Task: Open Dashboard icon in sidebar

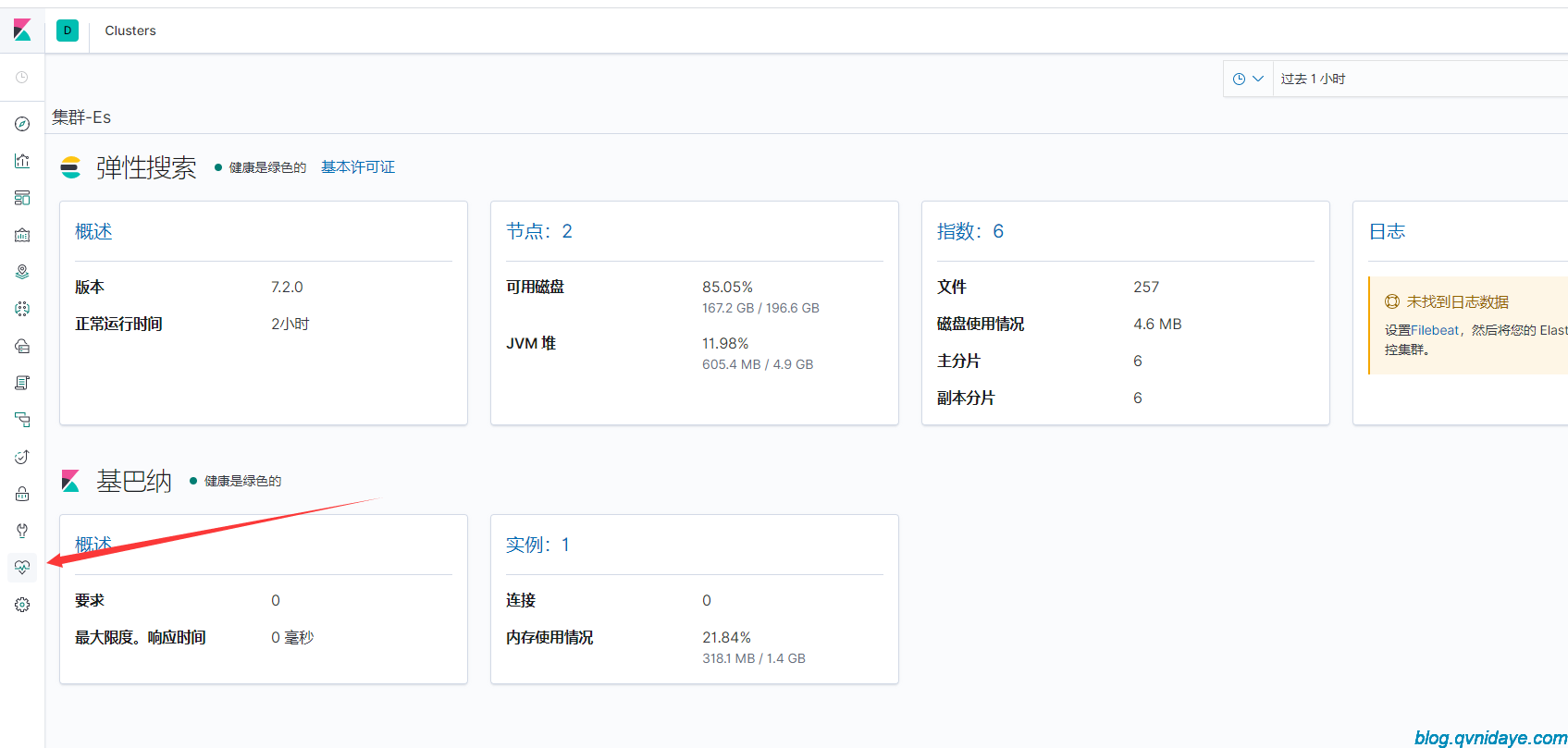Action: [x=22, y=198]
